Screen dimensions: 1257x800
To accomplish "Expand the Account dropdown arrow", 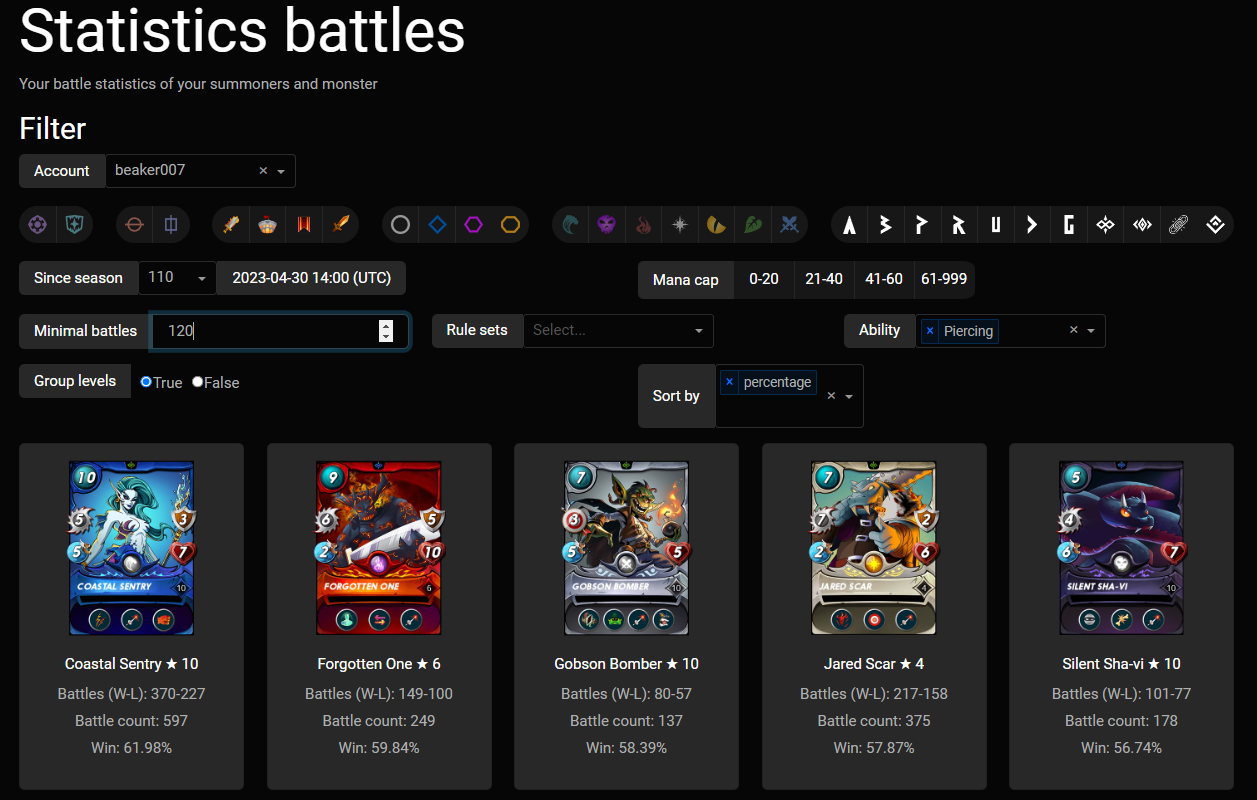I will (x=281, y=171).
